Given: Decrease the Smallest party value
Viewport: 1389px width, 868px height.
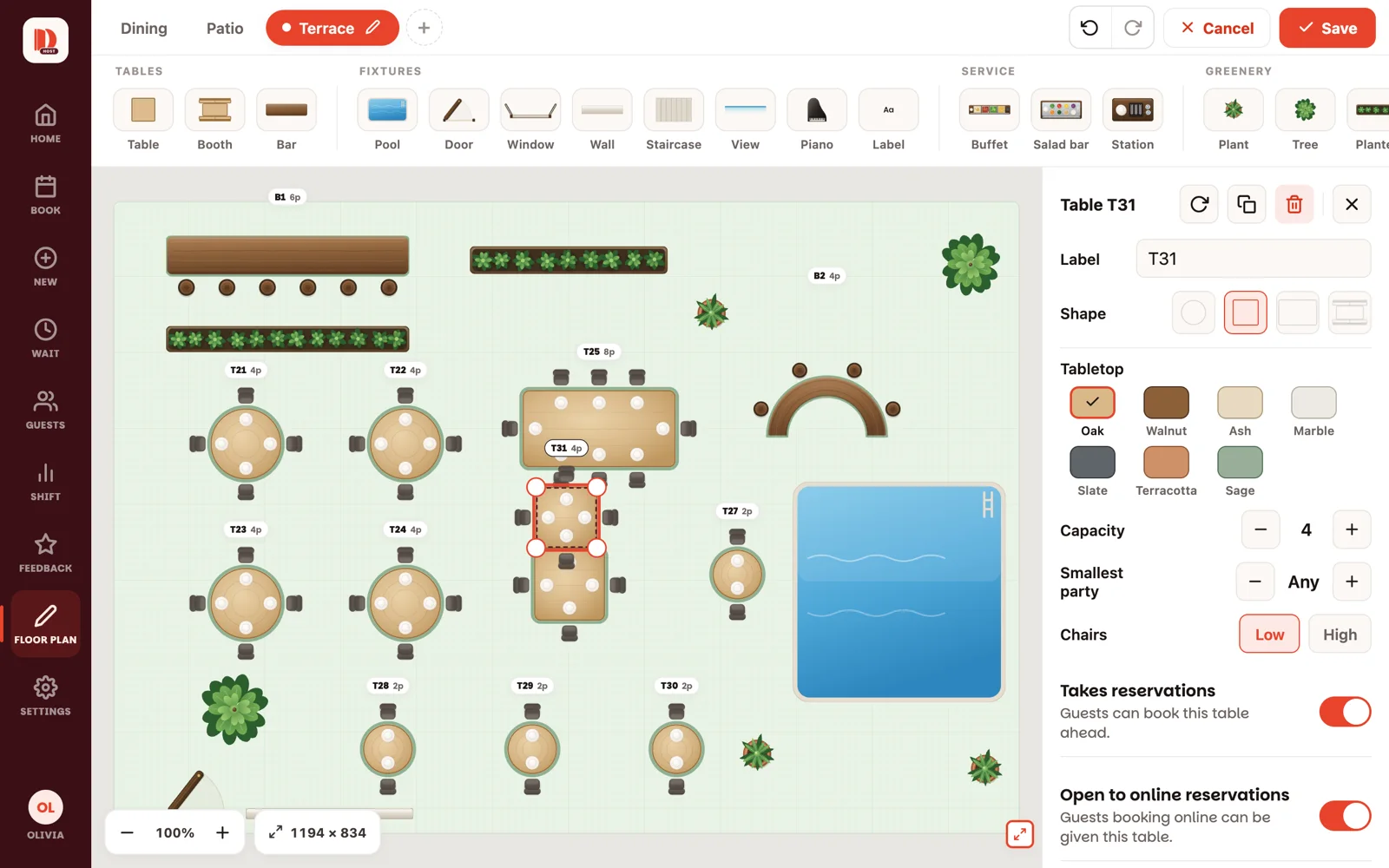Looking at the screenshot, I should (x=1255, y=582).
